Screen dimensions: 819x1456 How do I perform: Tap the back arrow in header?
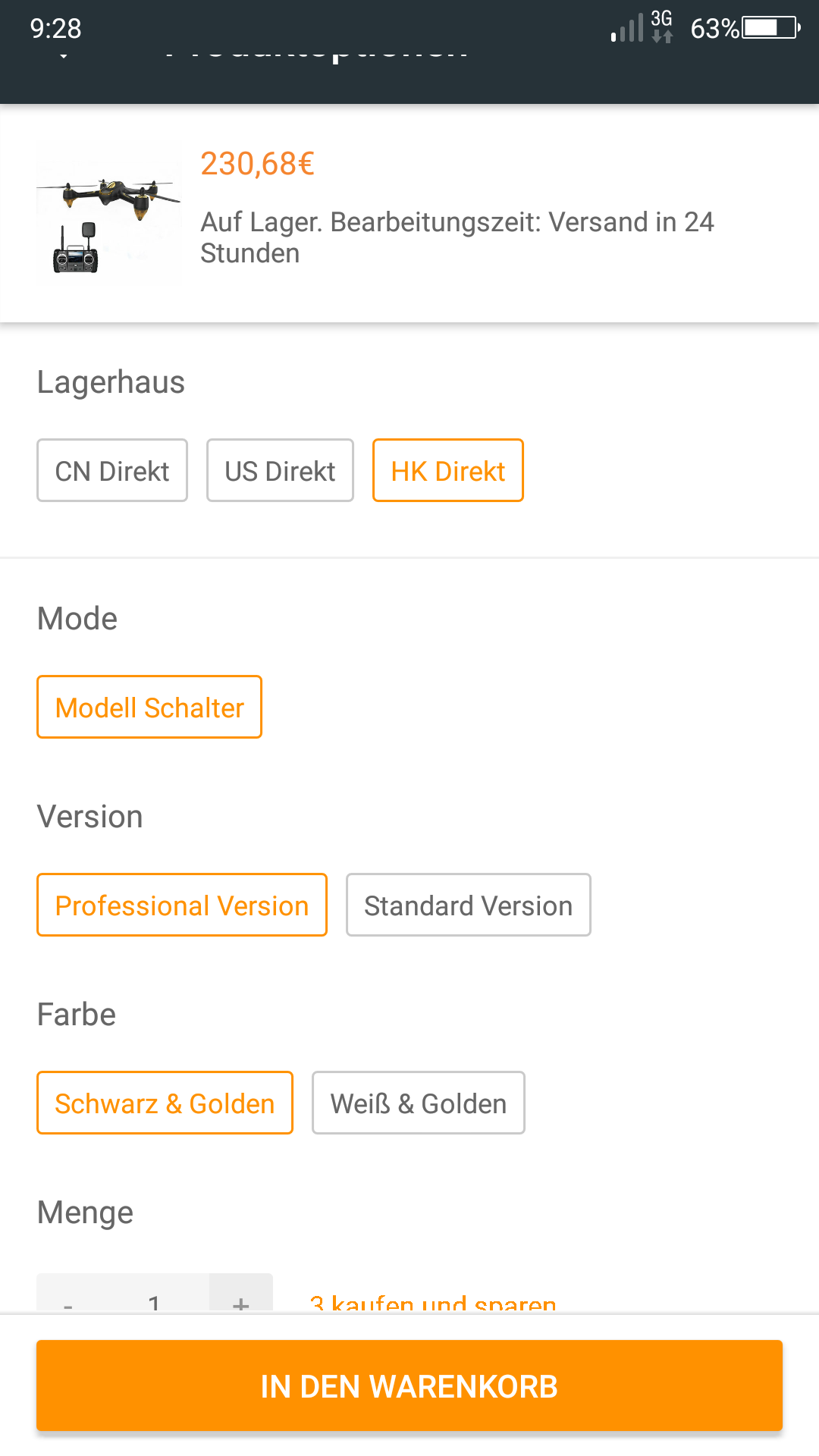click(64, 55)
